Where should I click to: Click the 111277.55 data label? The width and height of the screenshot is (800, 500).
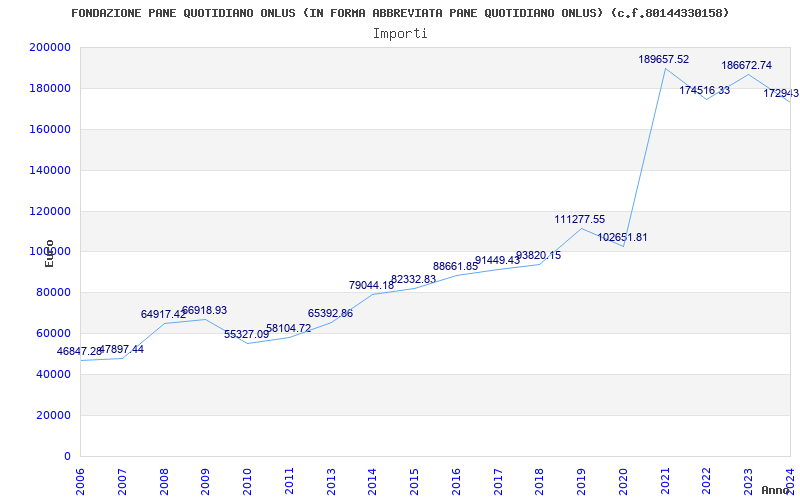tap(580, 219)
